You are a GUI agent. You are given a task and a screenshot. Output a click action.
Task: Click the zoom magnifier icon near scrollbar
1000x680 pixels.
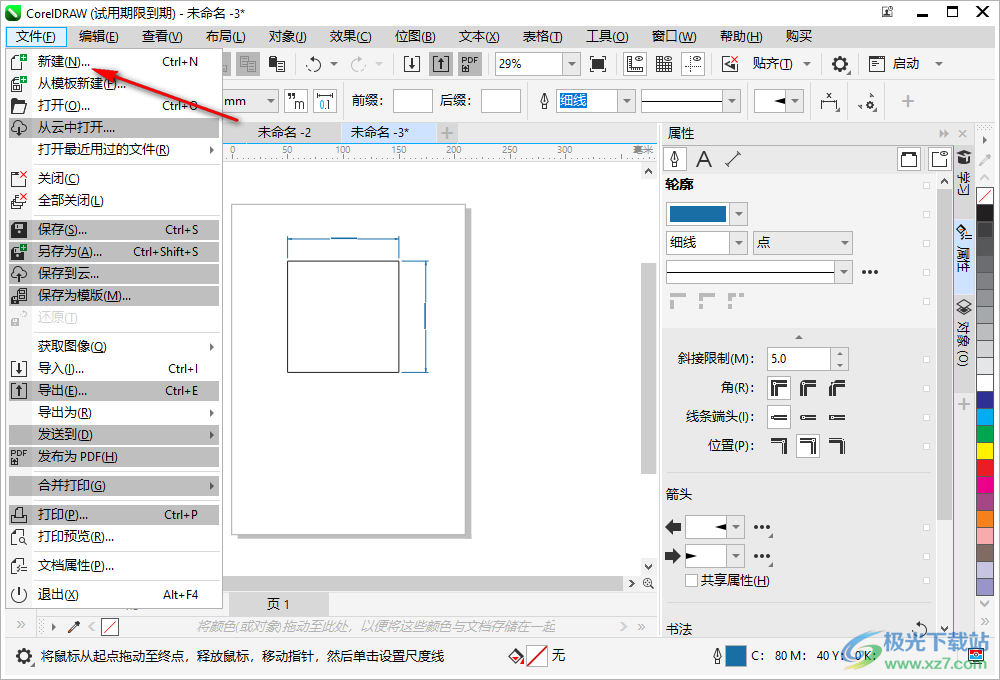pos(649,583)
